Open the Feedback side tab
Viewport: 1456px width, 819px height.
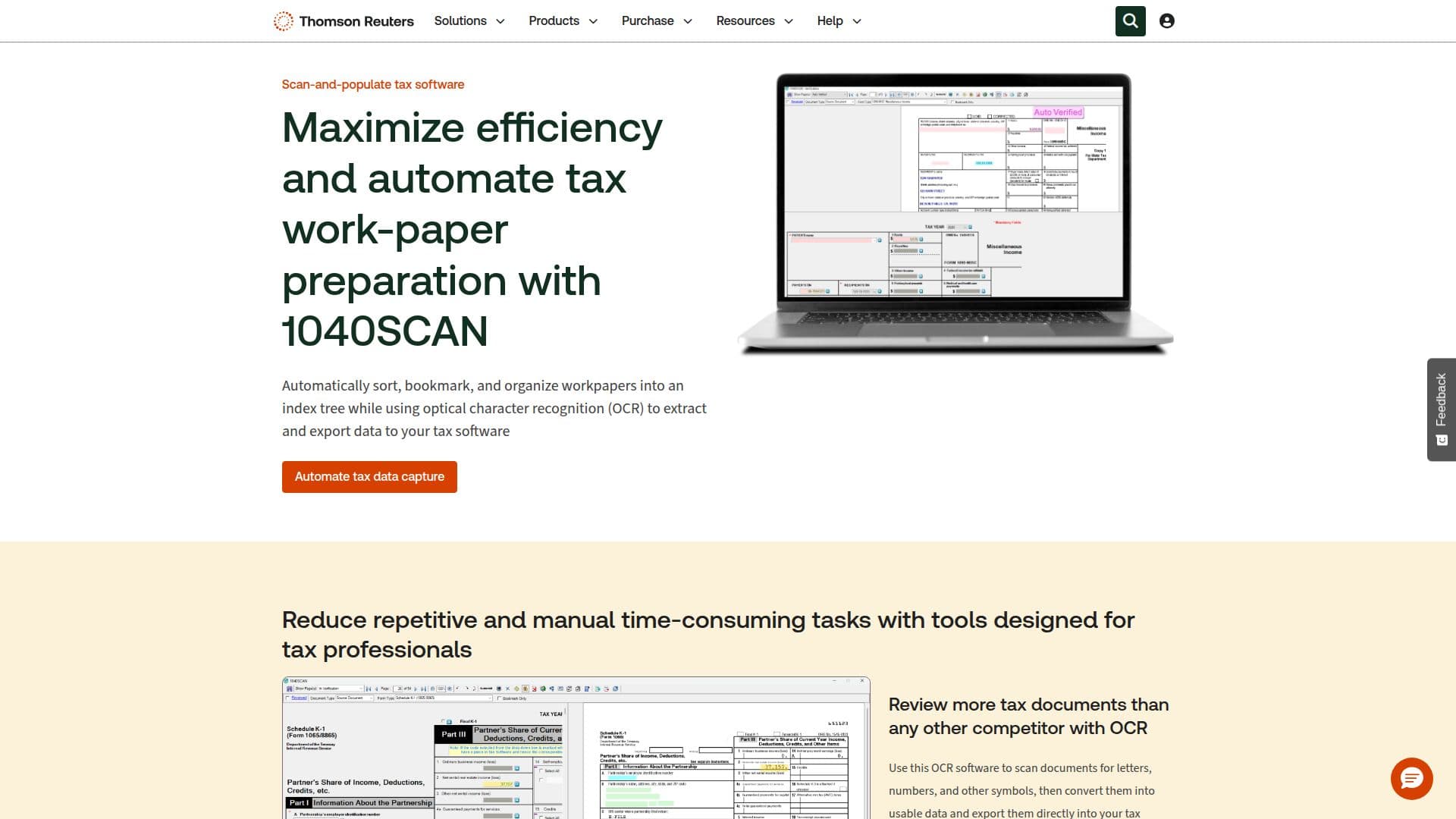click(x=1442, y=409)
